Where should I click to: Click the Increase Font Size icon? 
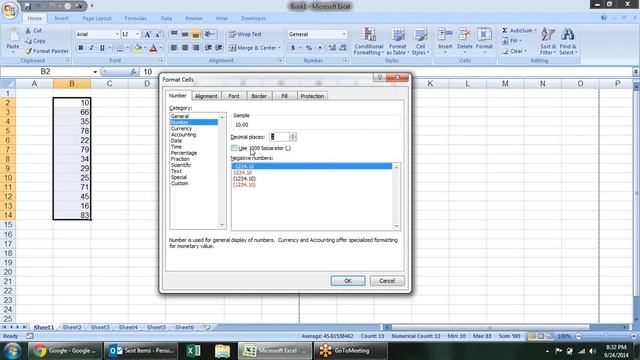[x=147, y=34]
